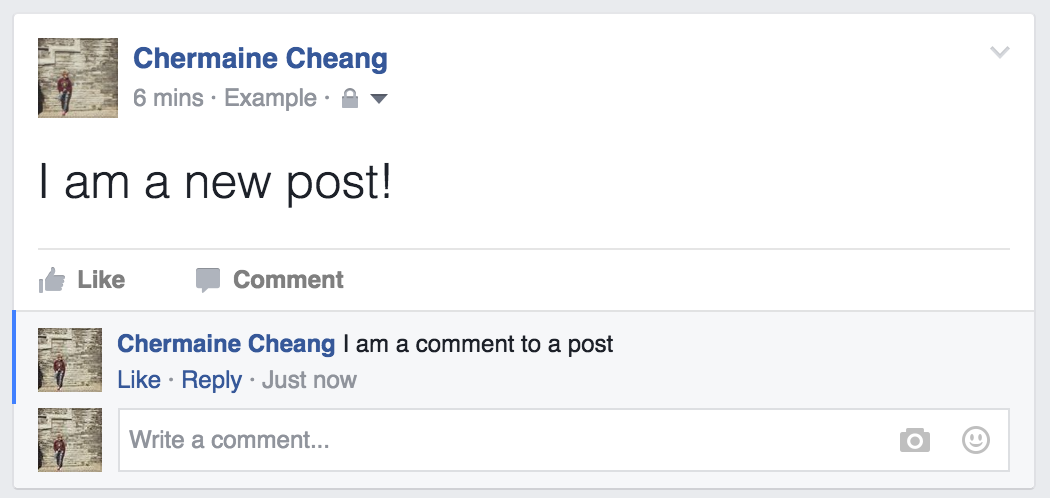Click the "Just now" comment timestamp
This screenshot has width=1050, height=498.
(x=309, y=380)
